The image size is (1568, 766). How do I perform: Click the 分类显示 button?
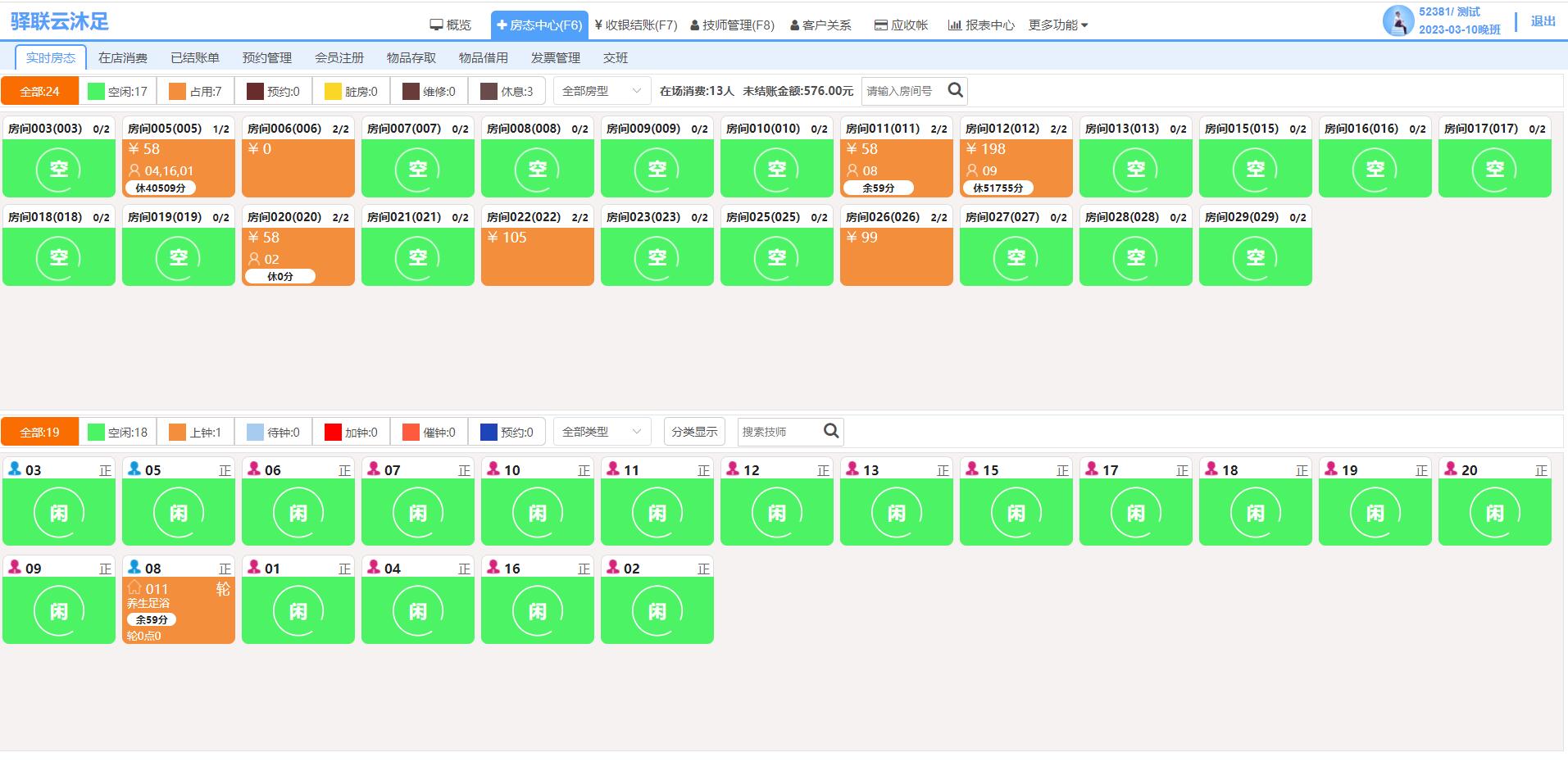pyautogui.click(x=694, y=432)
